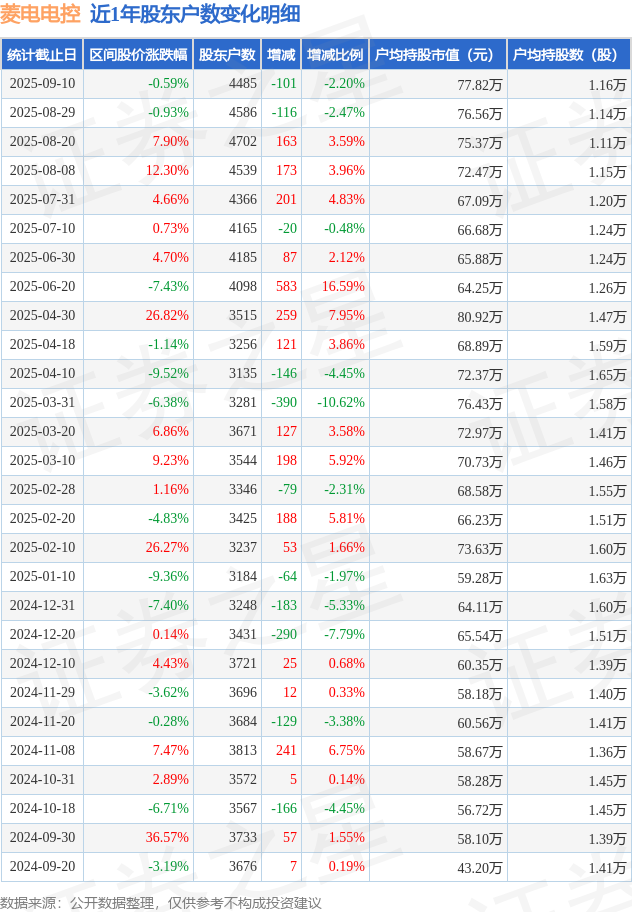Click the 数据来源 footer disclaimer text

click(x=161, y=902)
